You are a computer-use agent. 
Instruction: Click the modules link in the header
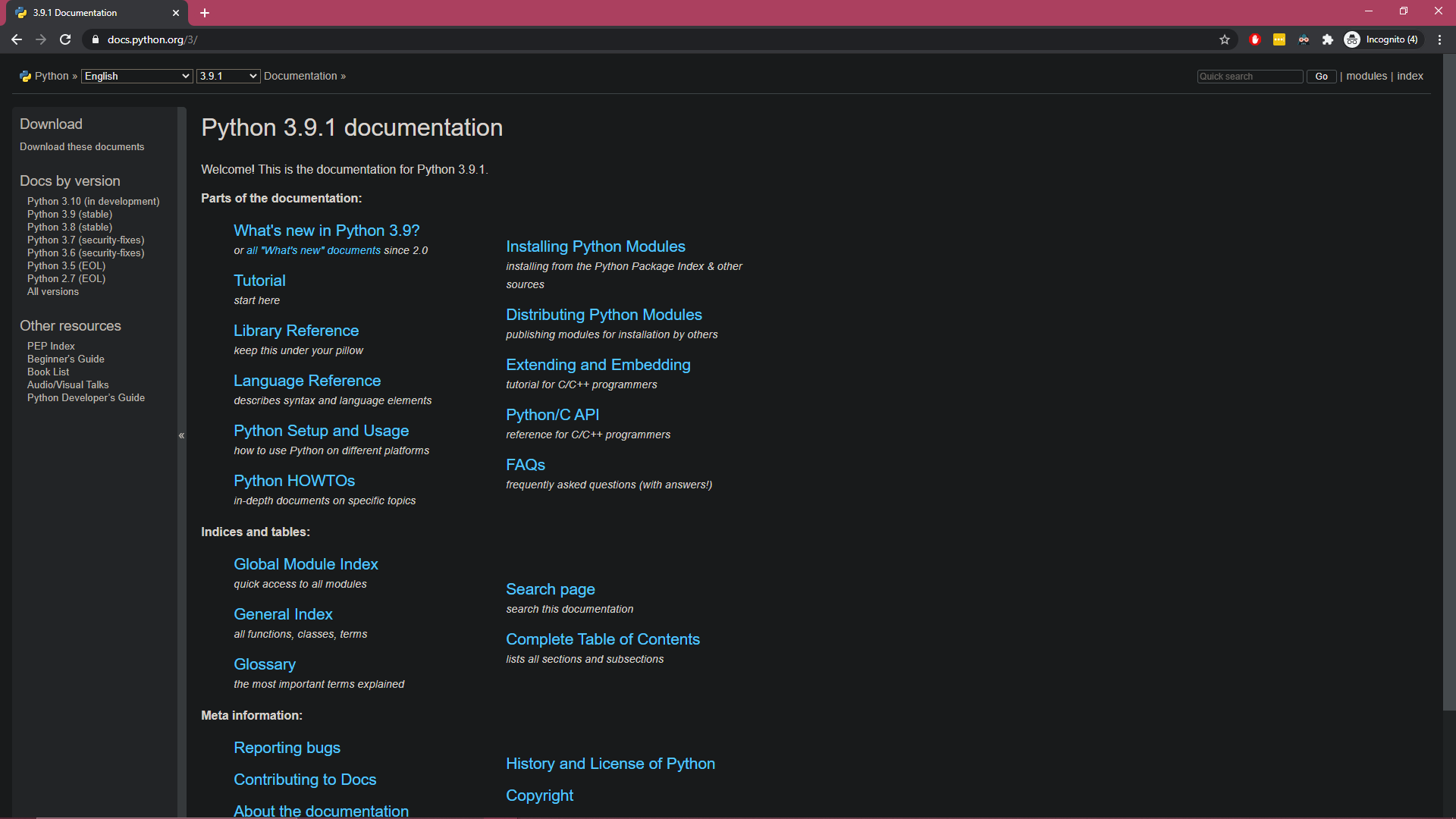(x=1367, y=76)
